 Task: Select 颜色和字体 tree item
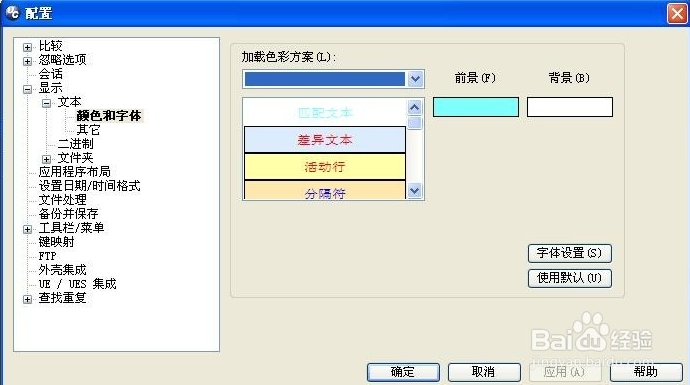pos(109,116)
